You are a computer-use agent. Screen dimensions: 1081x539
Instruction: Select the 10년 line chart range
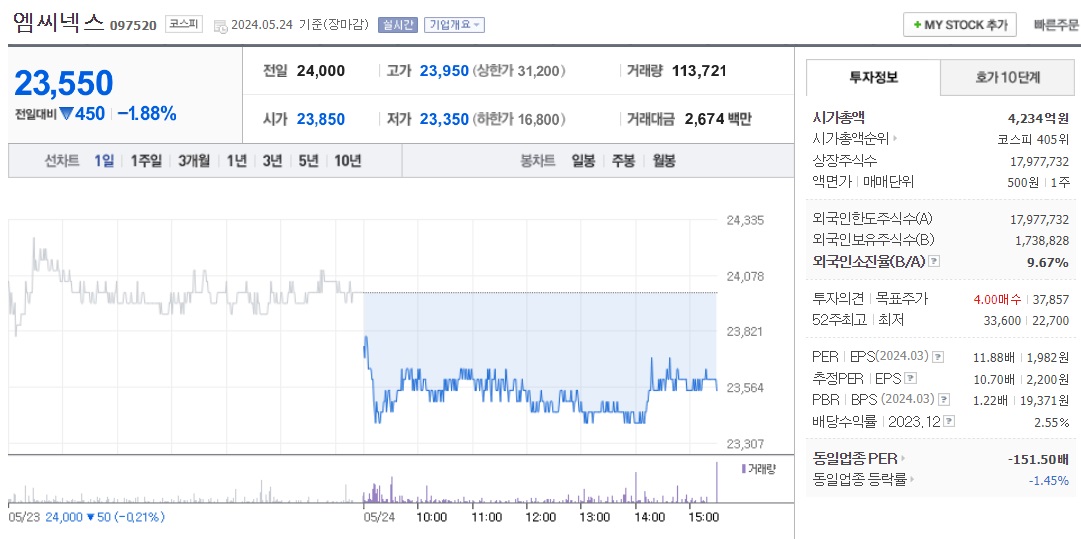[x=347, y=161]
